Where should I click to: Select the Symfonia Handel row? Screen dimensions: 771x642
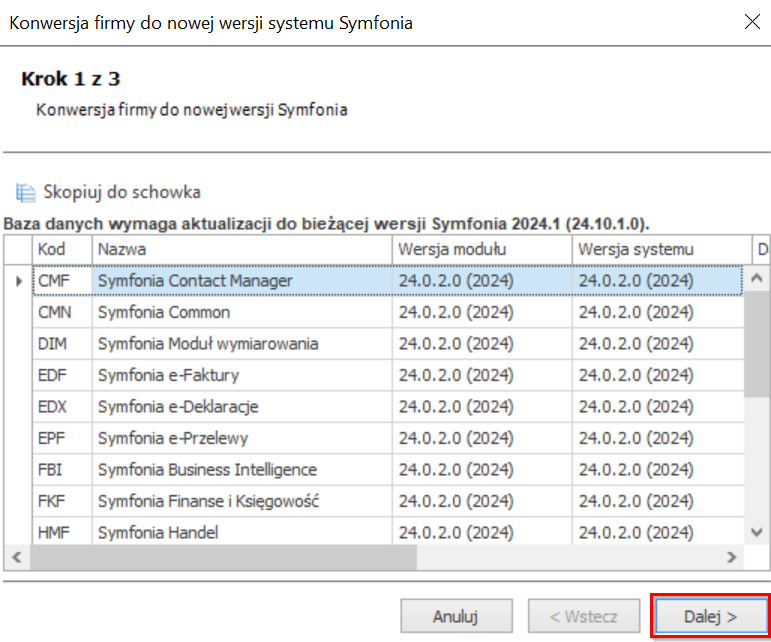click(388, 531)
